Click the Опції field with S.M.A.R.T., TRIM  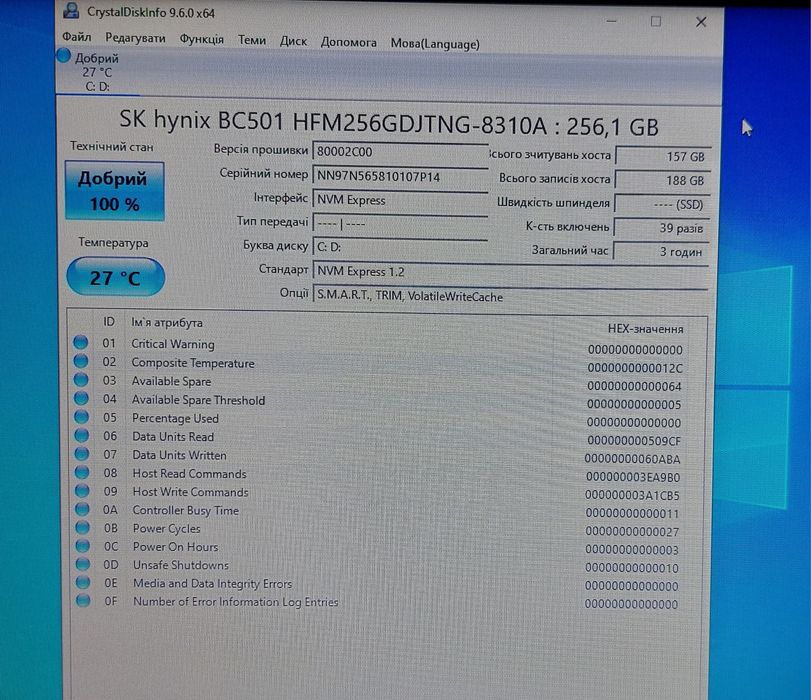pos(510,296)
